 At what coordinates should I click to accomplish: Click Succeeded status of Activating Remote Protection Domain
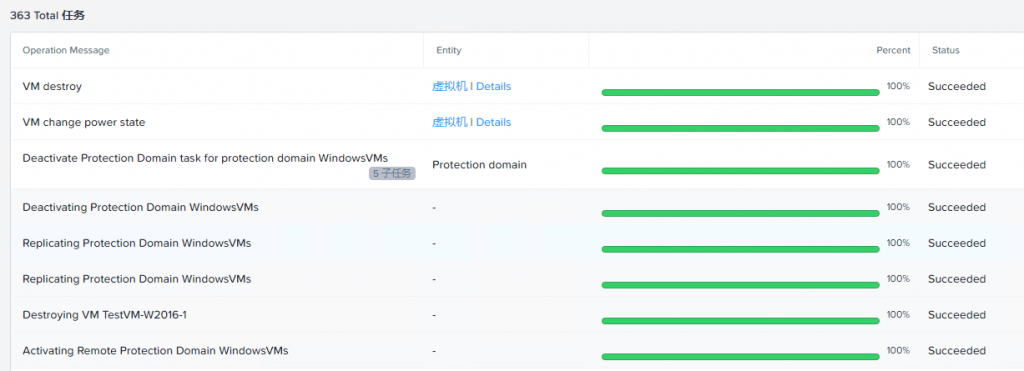[957, 351]
